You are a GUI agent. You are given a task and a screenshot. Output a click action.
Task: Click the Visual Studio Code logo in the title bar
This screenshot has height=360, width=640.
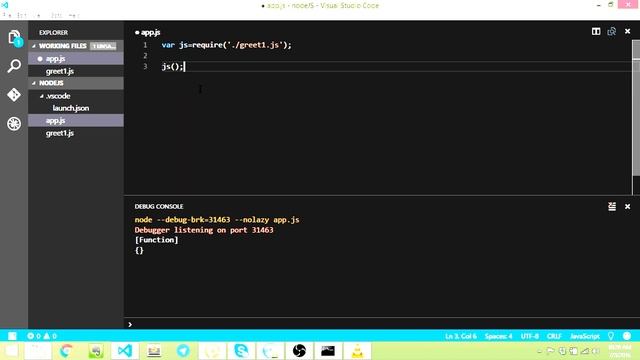coord(5,5)
